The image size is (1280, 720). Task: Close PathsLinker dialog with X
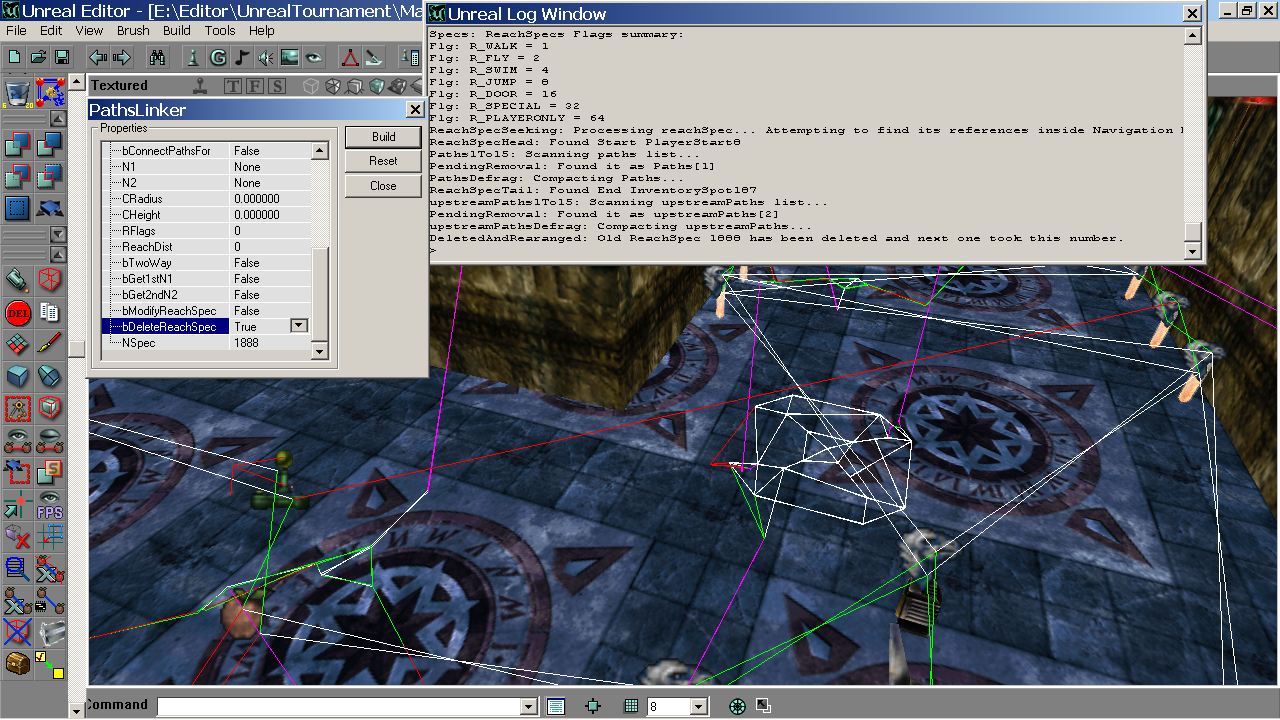tap(415, 110)
